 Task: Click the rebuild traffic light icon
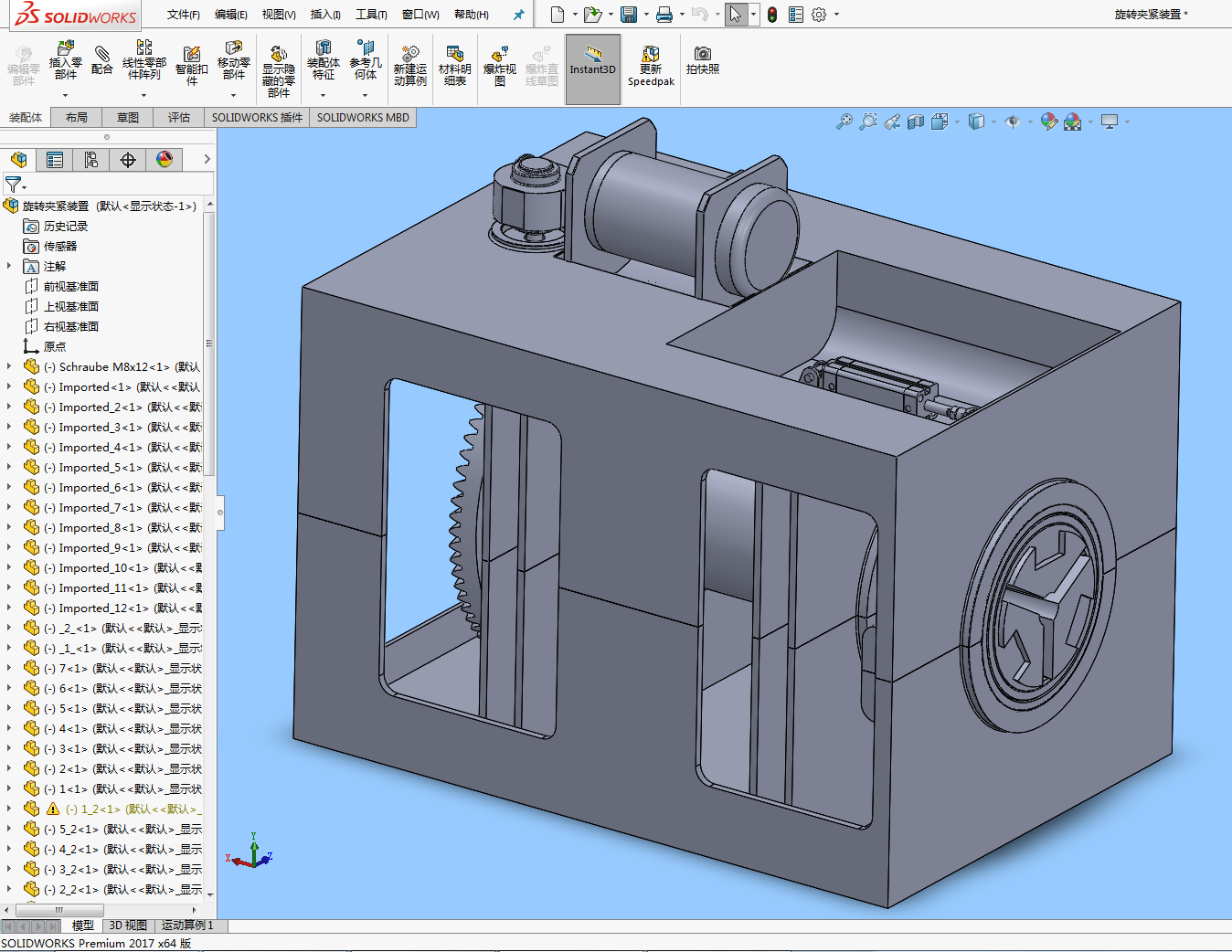pyautogui.click(x=772, y=15)
